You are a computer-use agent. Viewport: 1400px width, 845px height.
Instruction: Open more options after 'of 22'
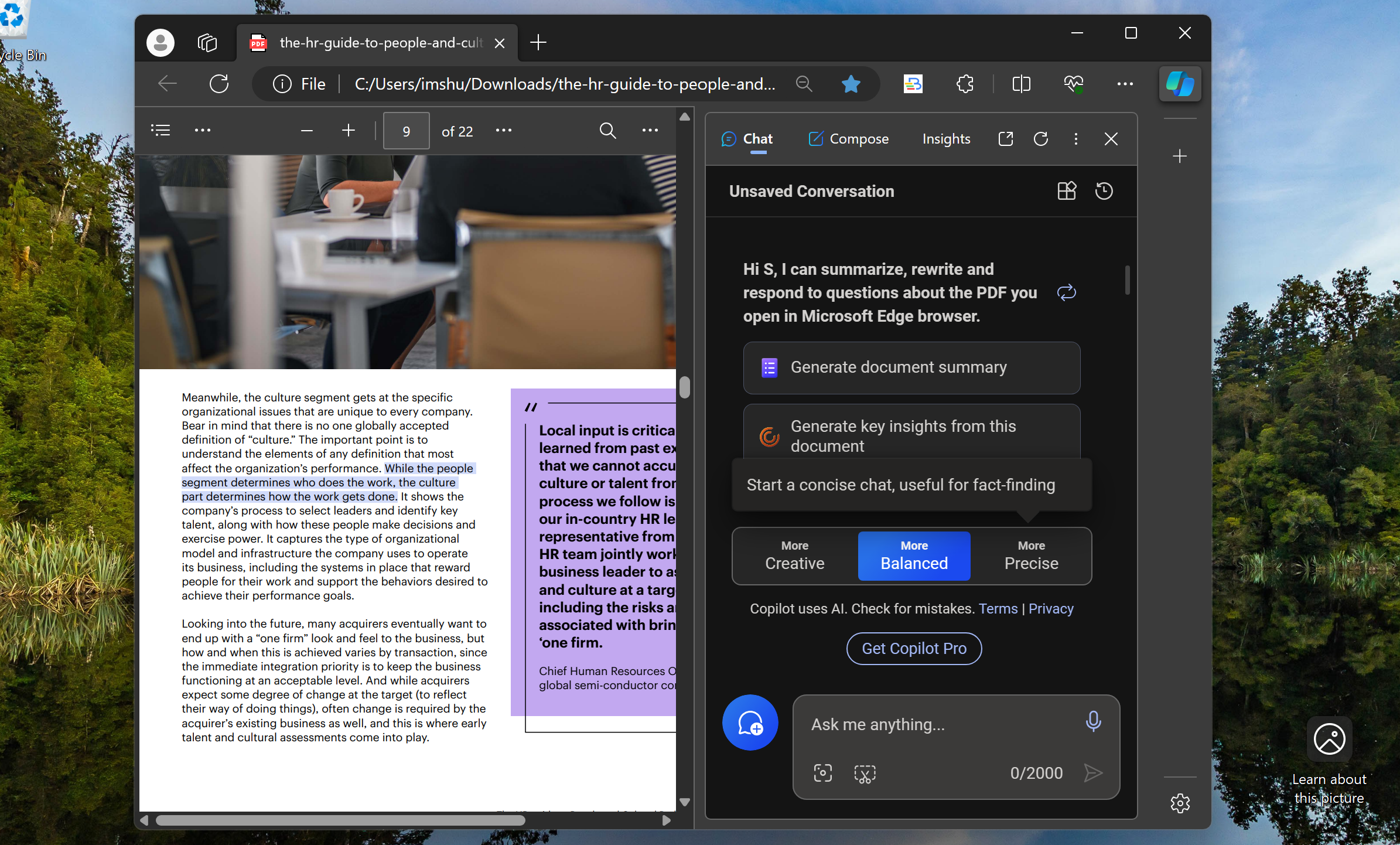coord(504,130)
